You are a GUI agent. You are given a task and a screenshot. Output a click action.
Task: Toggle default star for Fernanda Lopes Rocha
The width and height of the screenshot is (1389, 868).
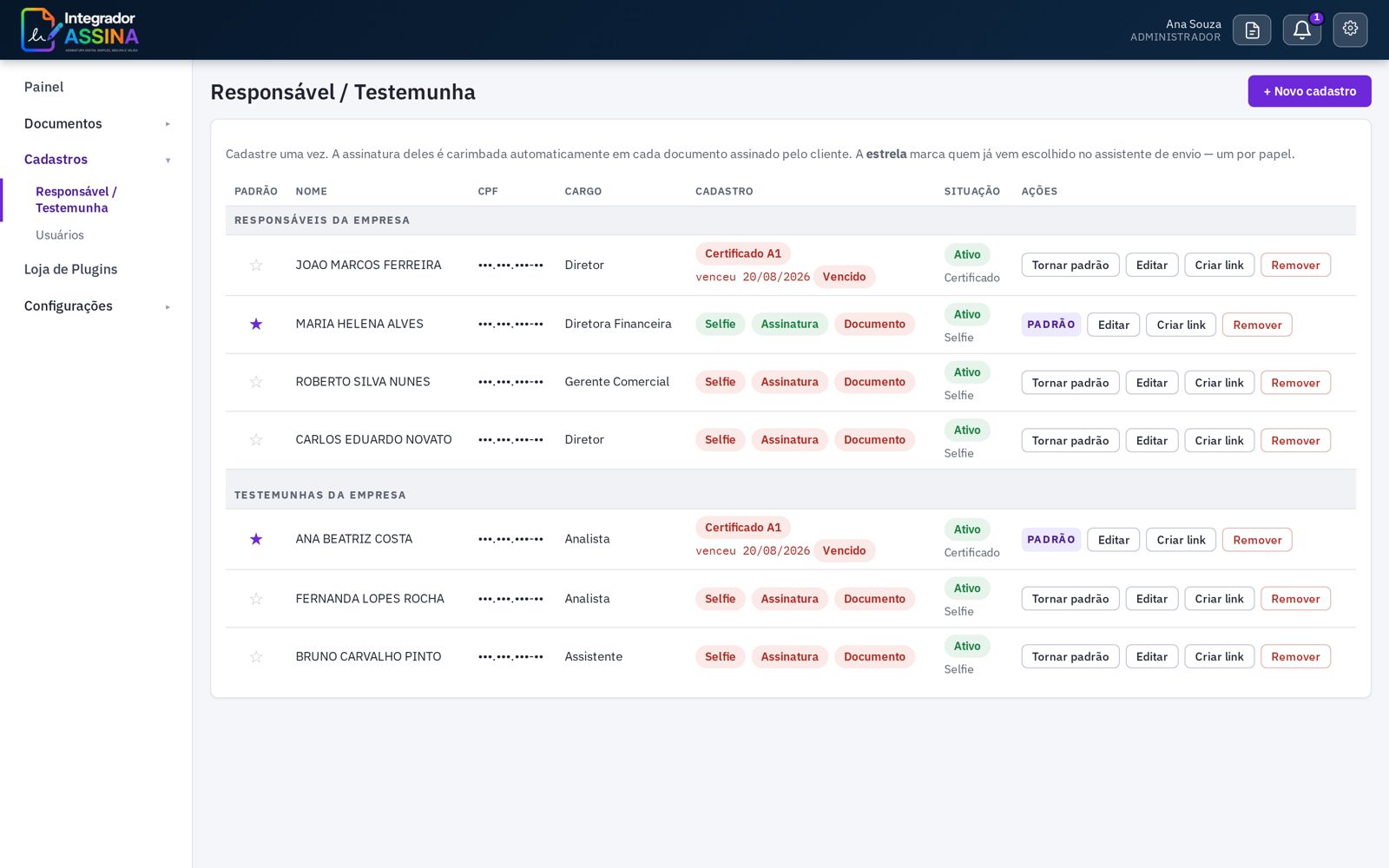(256, 600)
